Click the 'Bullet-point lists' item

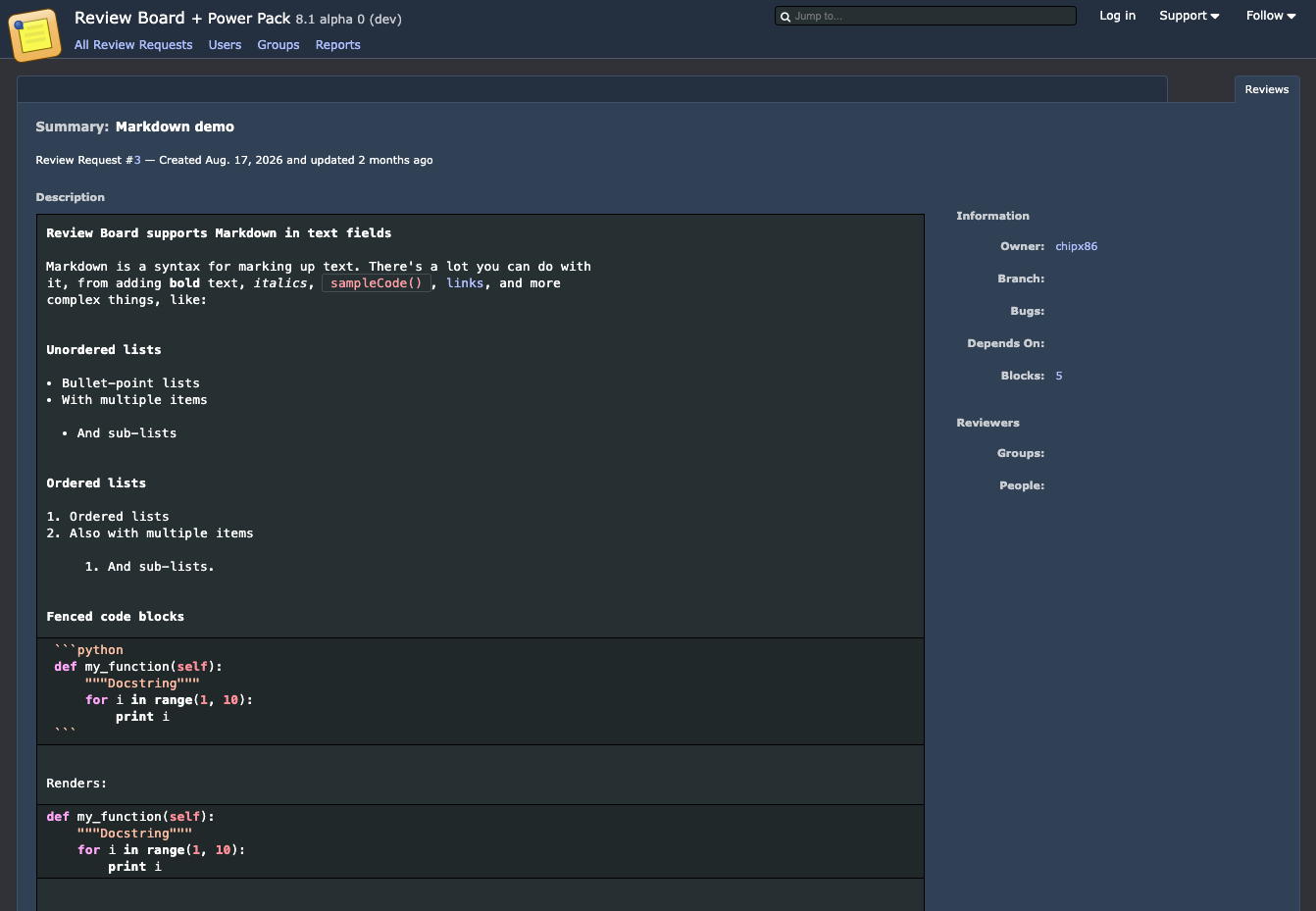click(130, 383)
